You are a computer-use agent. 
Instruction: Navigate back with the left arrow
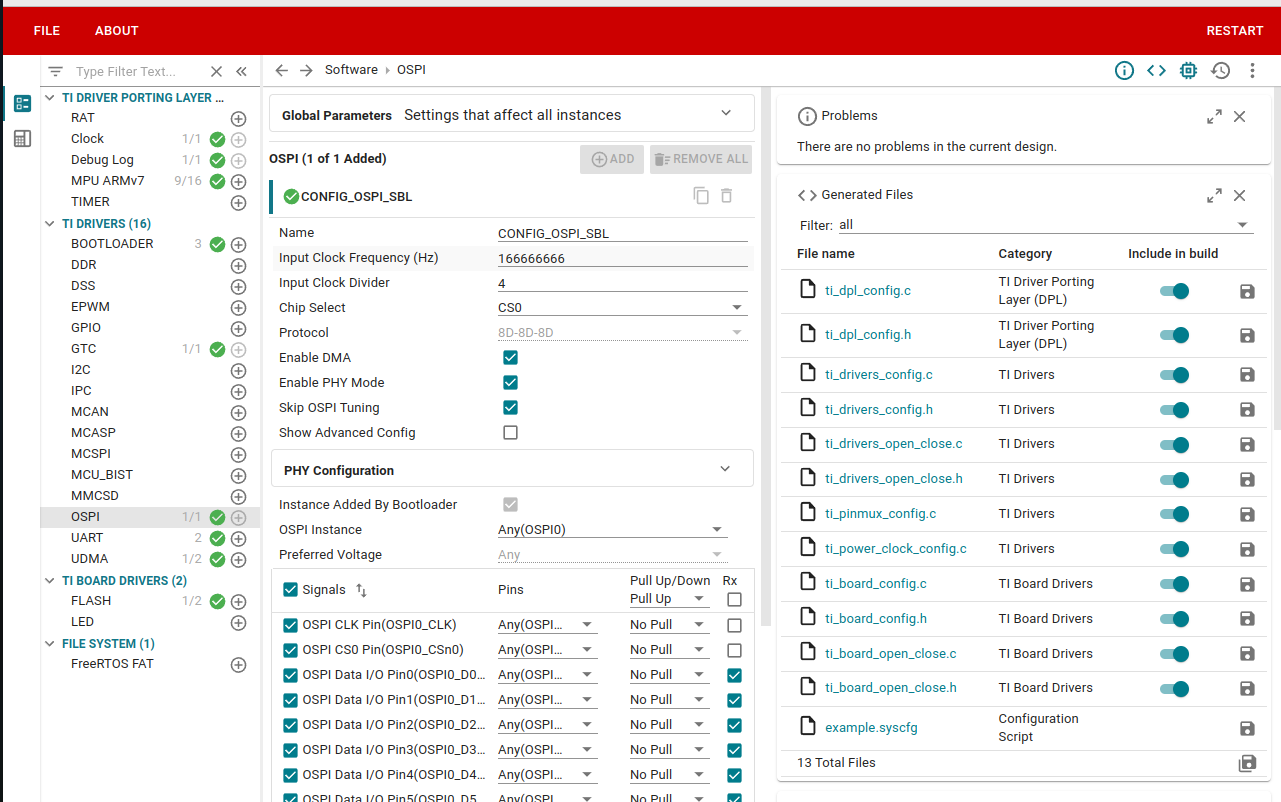coord(282,70)
